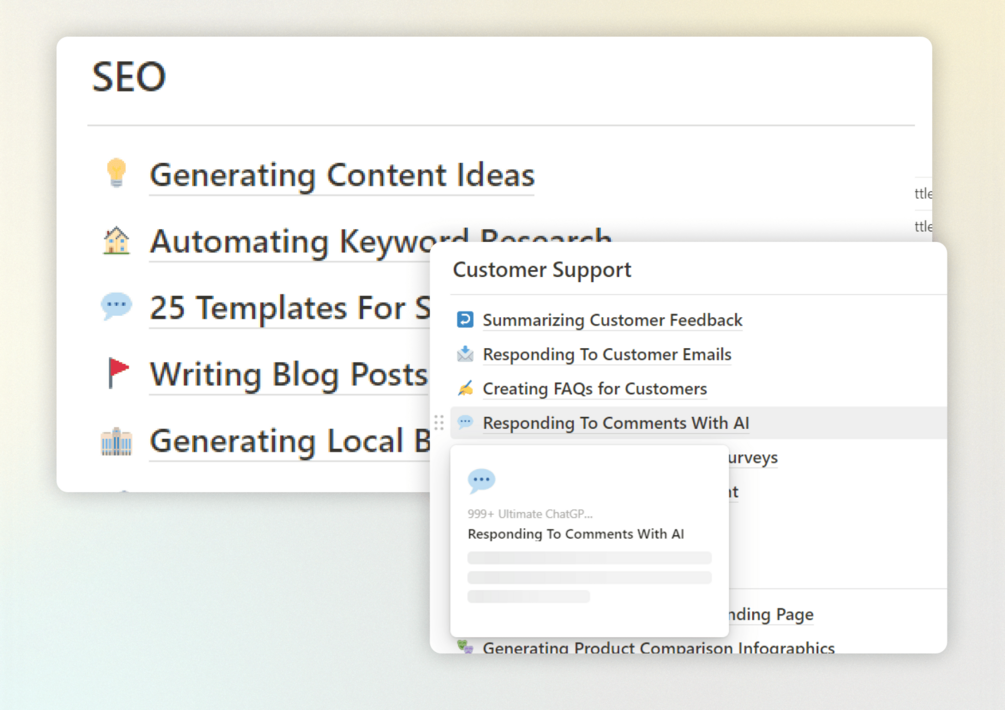Click the building icon beside Generating Local
The height and width of the screenshot is (710, 1005).
tap(116, 440)
